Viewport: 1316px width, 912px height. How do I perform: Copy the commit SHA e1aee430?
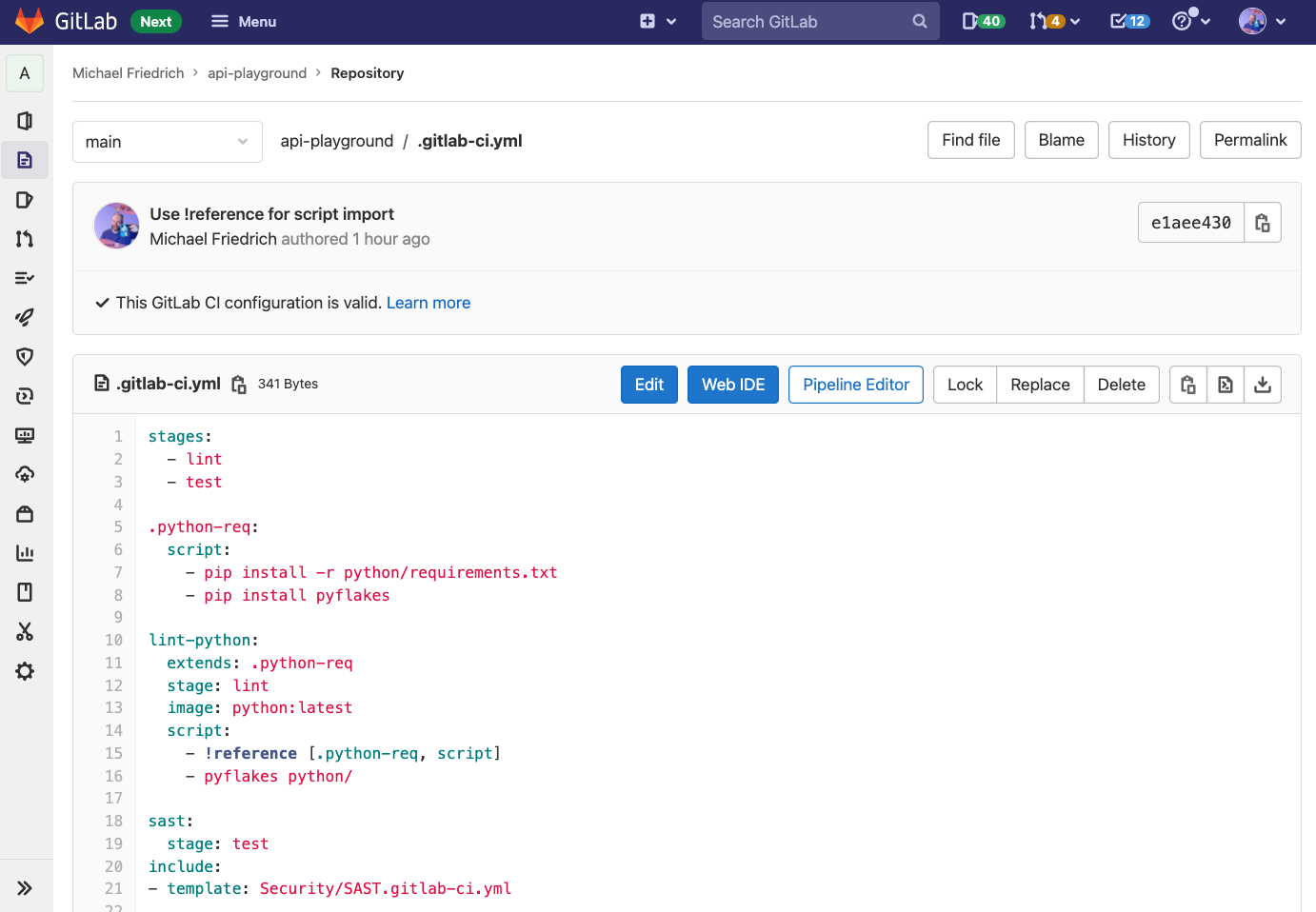tap(1263, 222)
